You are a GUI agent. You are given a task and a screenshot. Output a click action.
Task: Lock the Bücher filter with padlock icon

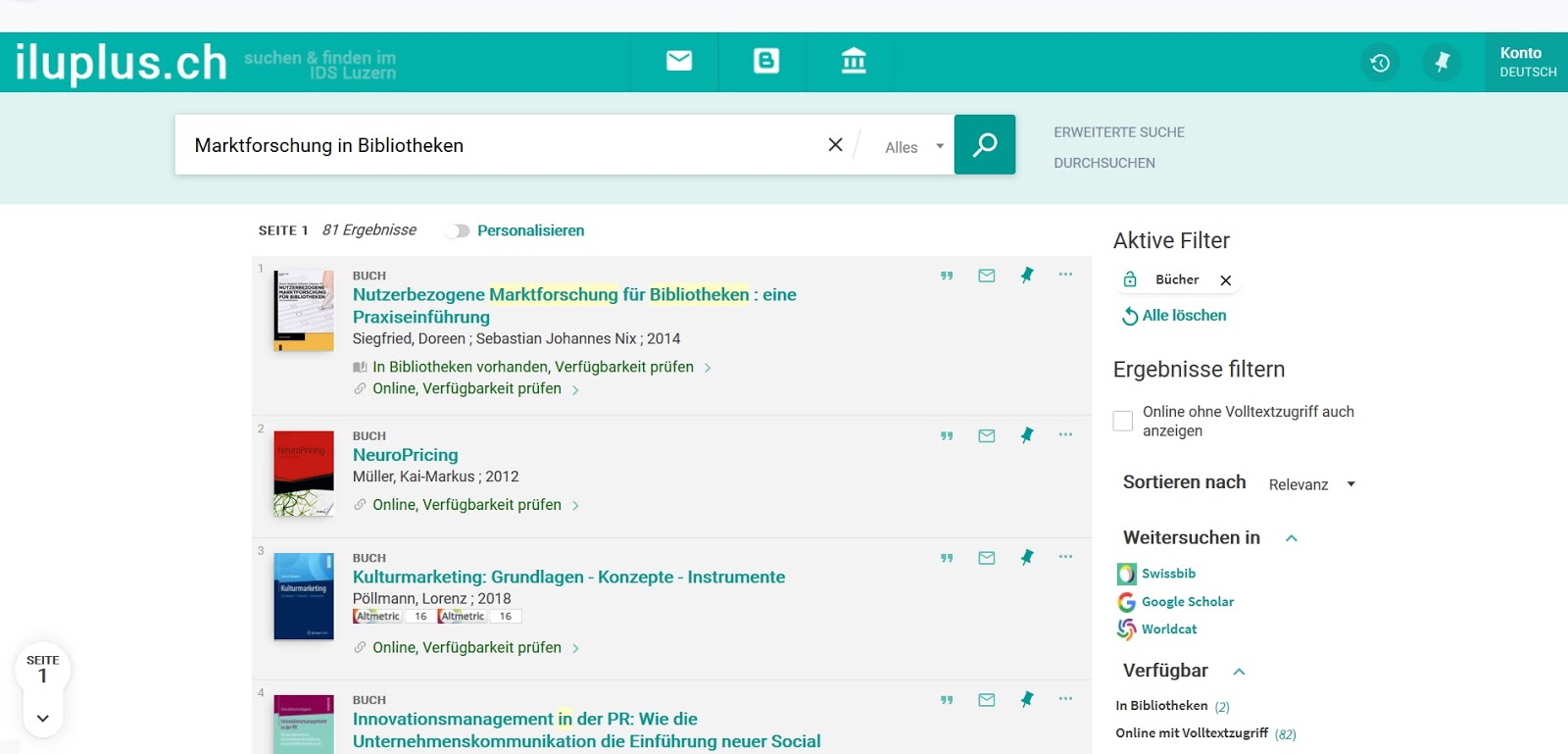click(x=1130, y=279)
